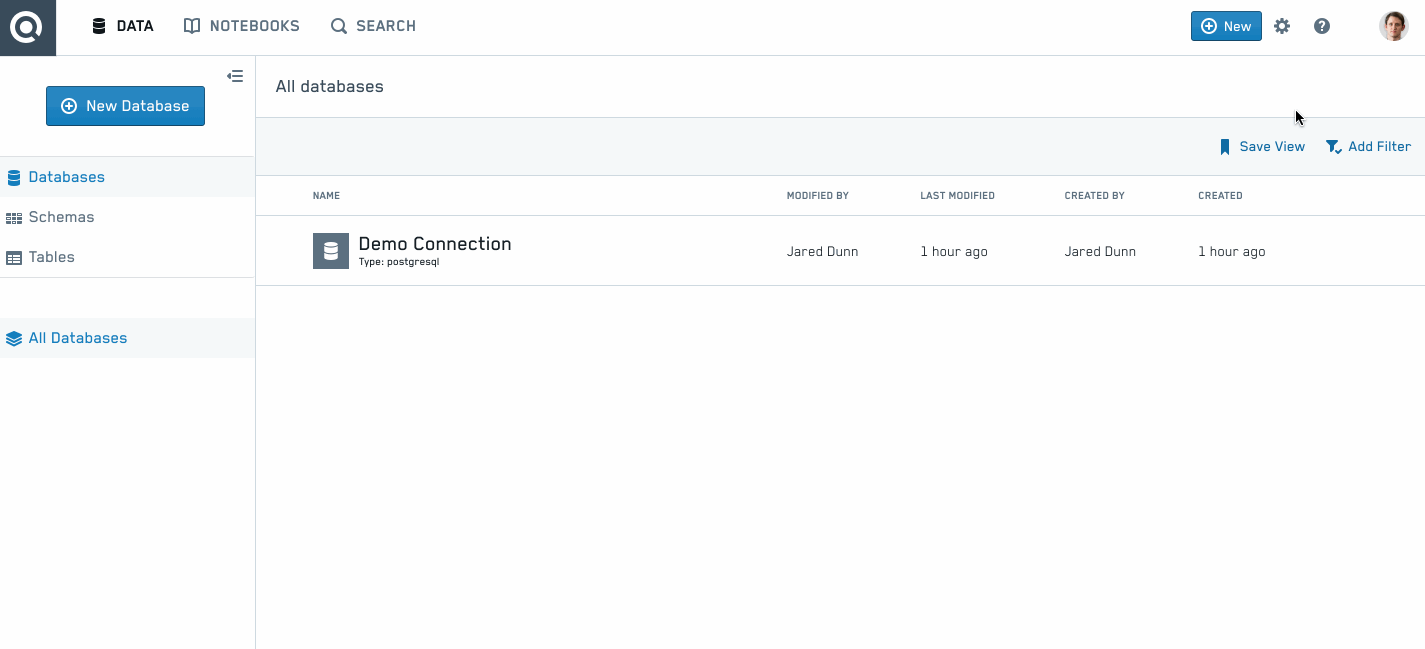The width and height of the screenshot is (1425, 649).
Task: Sort by the Created column header
Action: click(x=1220, y=196)
